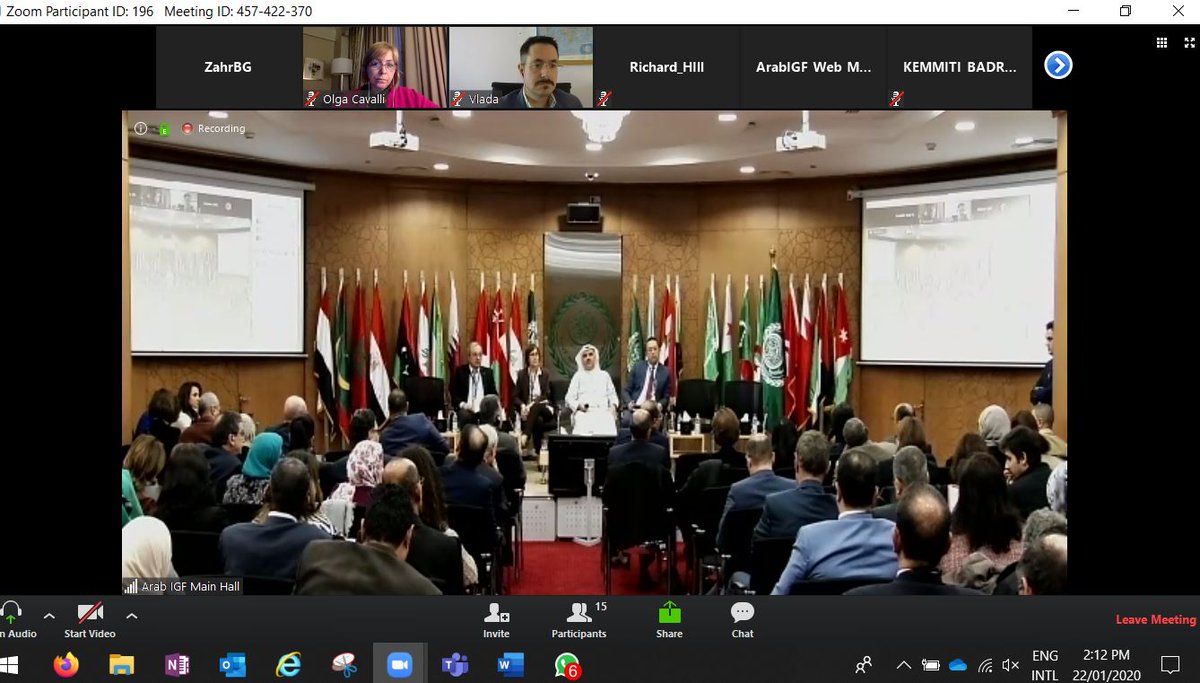Click the meeting information icon
Image resolution: width=1200 pixels, height=683 pixels.
[140, 128]
